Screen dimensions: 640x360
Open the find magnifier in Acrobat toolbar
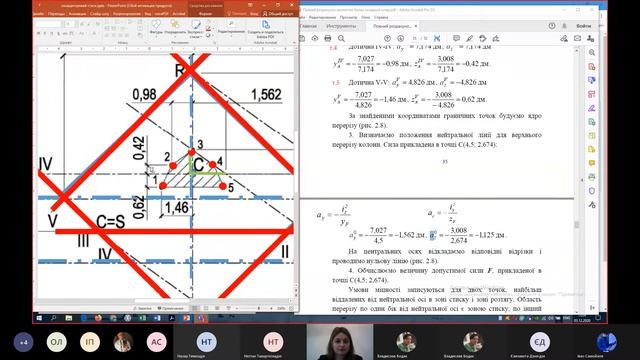point(341,38)
